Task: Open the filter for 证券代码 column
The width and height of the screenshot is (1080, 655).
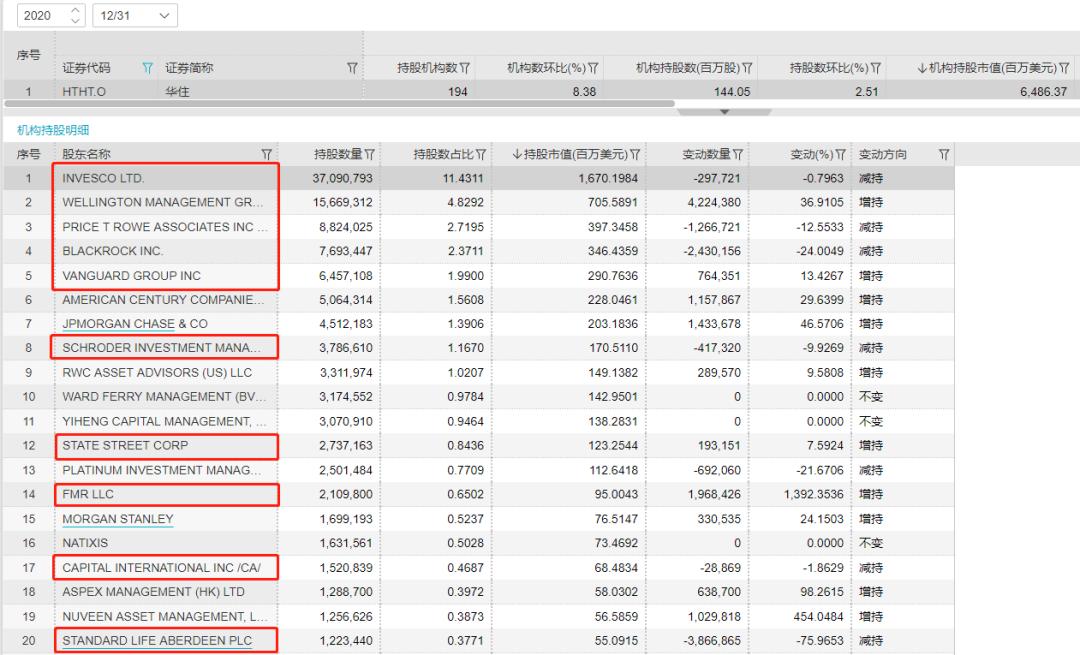Action: click(x=147, y=68)
